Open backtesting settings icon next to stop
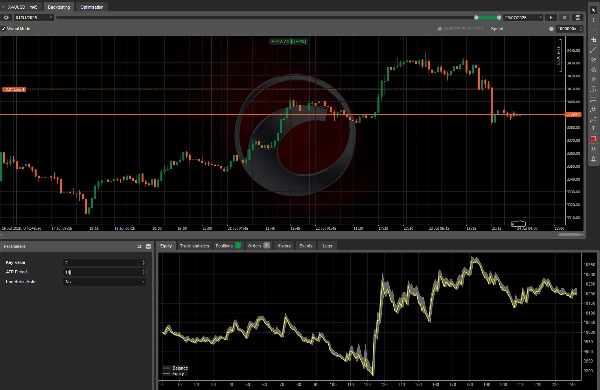The image size is (600, 390). coord(578,18)
